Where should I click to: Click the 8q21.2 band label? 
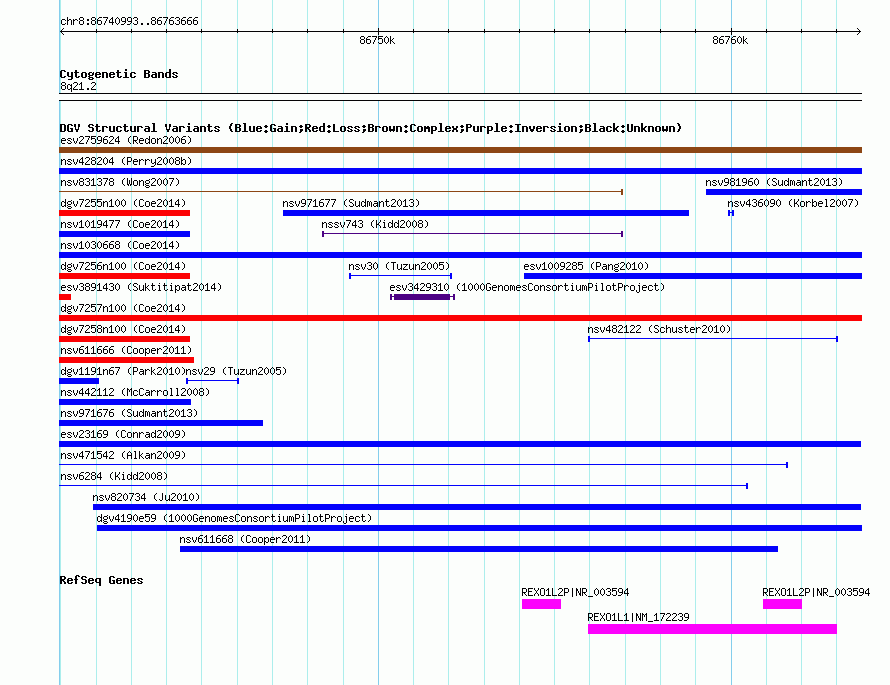(78, 86)
